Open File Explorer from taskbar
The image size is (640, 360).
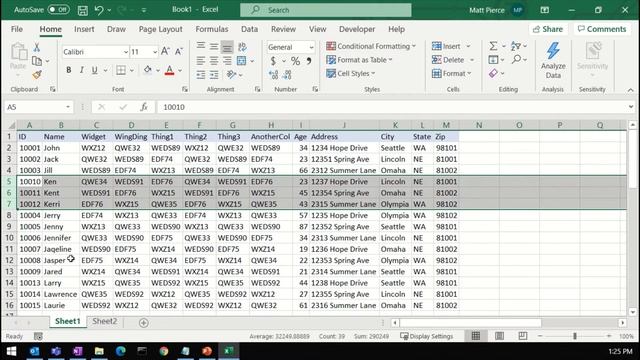[x=99, y=351]
